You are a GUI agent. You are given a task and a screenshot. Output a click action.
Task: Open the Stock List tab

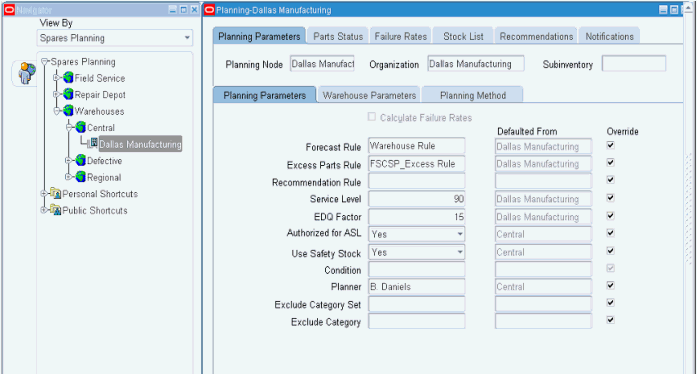click(463, 36)
